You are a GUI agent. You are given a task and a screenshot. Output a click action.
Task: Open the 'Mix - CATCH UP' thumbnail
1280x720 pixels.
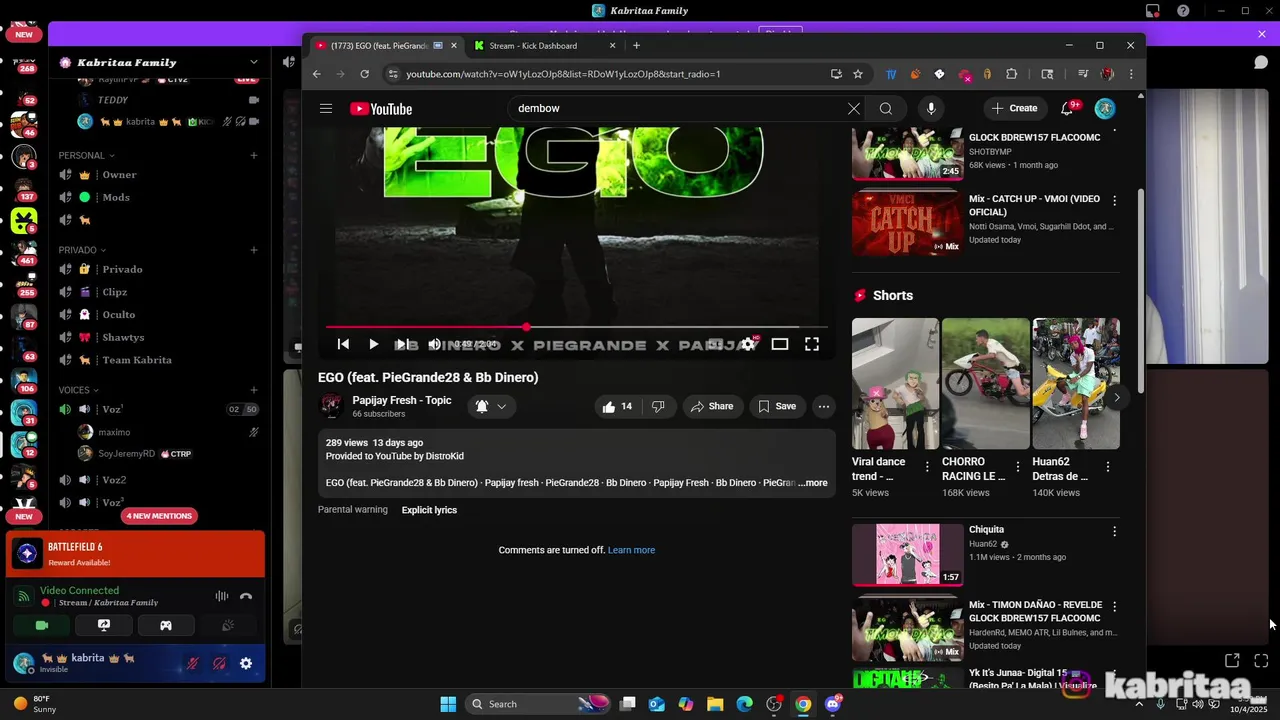[x=907, y=223]
